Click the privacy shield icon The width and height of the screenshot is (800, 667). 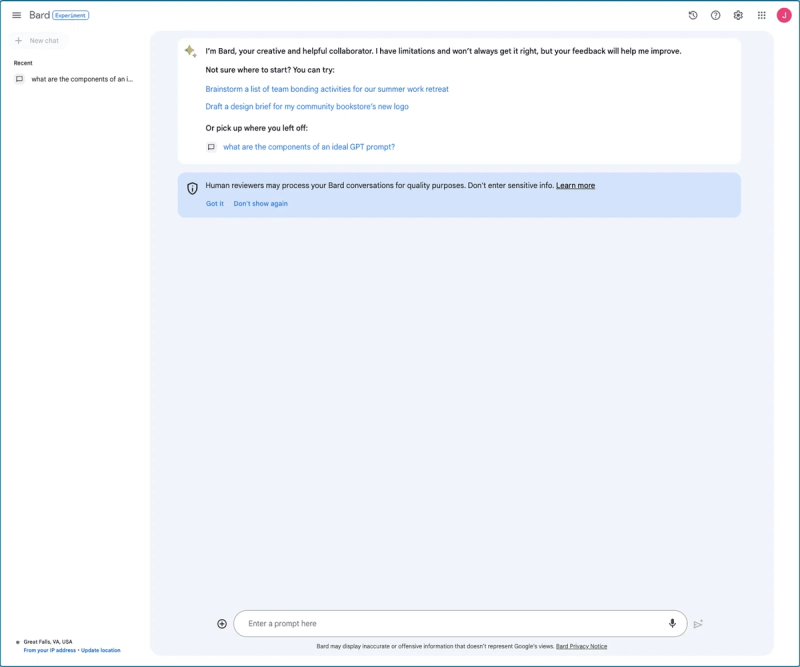192,188
